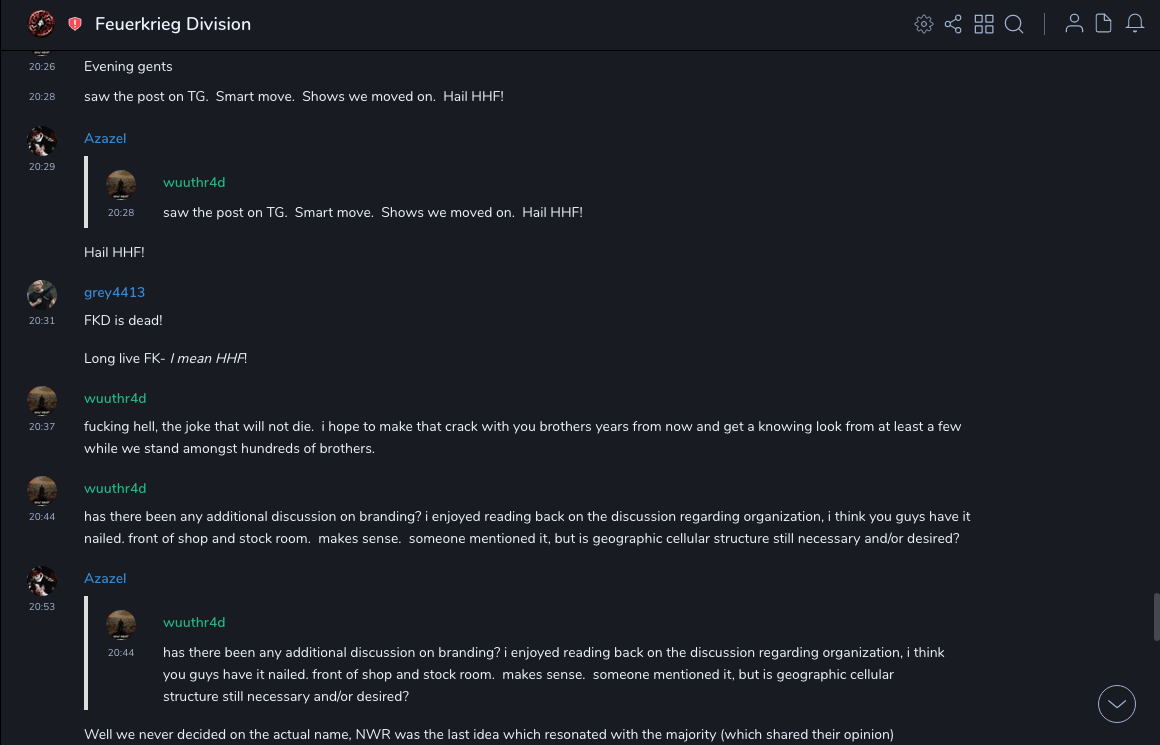The height and width of the screenshot is (745, 1160).
Task: Click the red shield warning icon
Action: (75, 24)
